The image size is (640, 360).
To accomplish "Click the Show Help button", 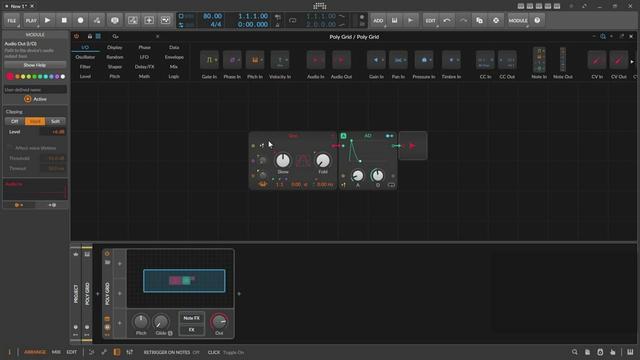I will [x=35, y=65].
